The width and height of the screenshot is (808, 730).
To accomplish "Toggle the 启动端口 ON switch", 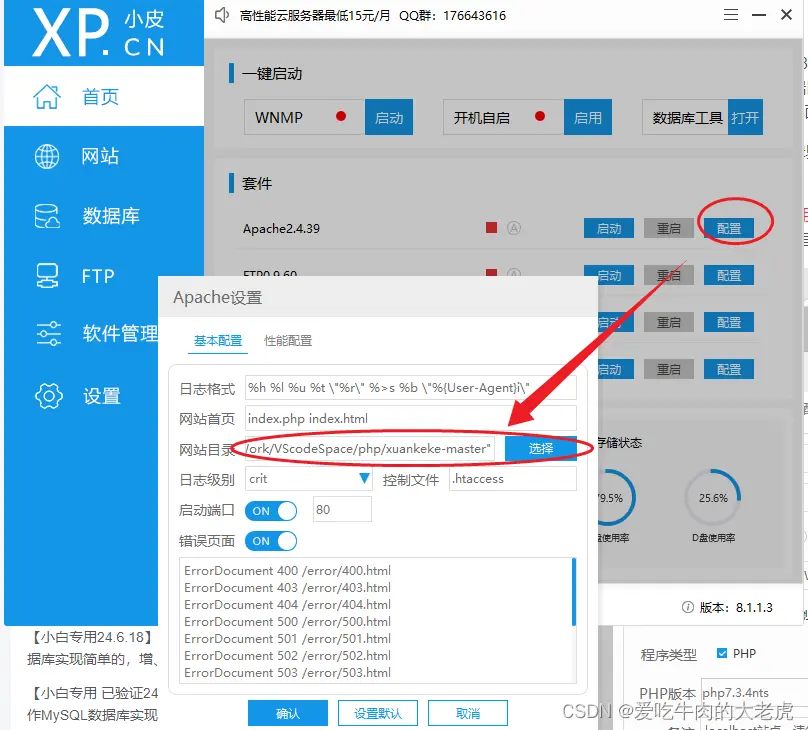I will tap(271, 511).
